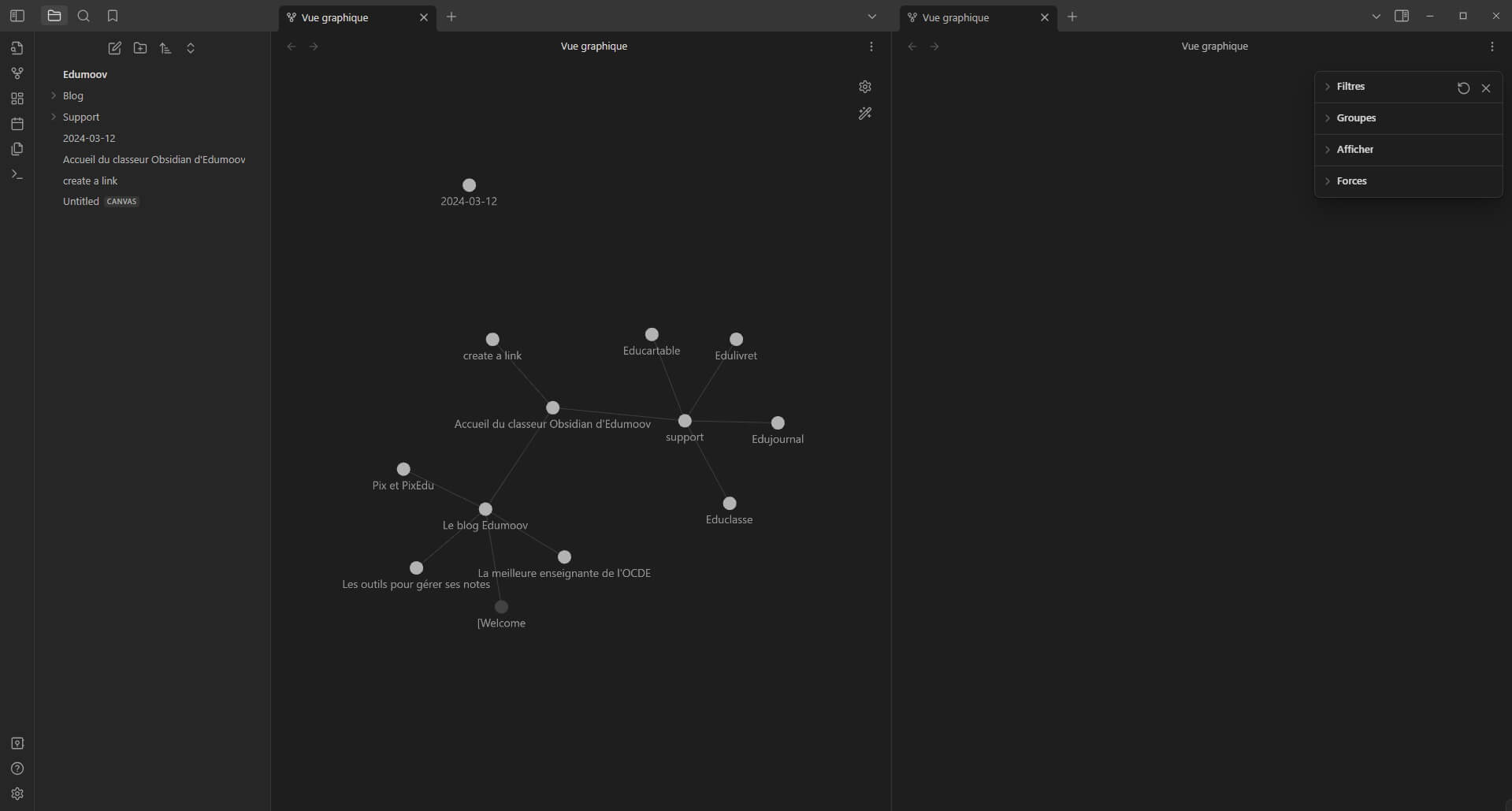The height and width of the screenshot is (811, 1512).
Task: Open the quick switcher ribbon icon
Action: click(x=17, y=48)
